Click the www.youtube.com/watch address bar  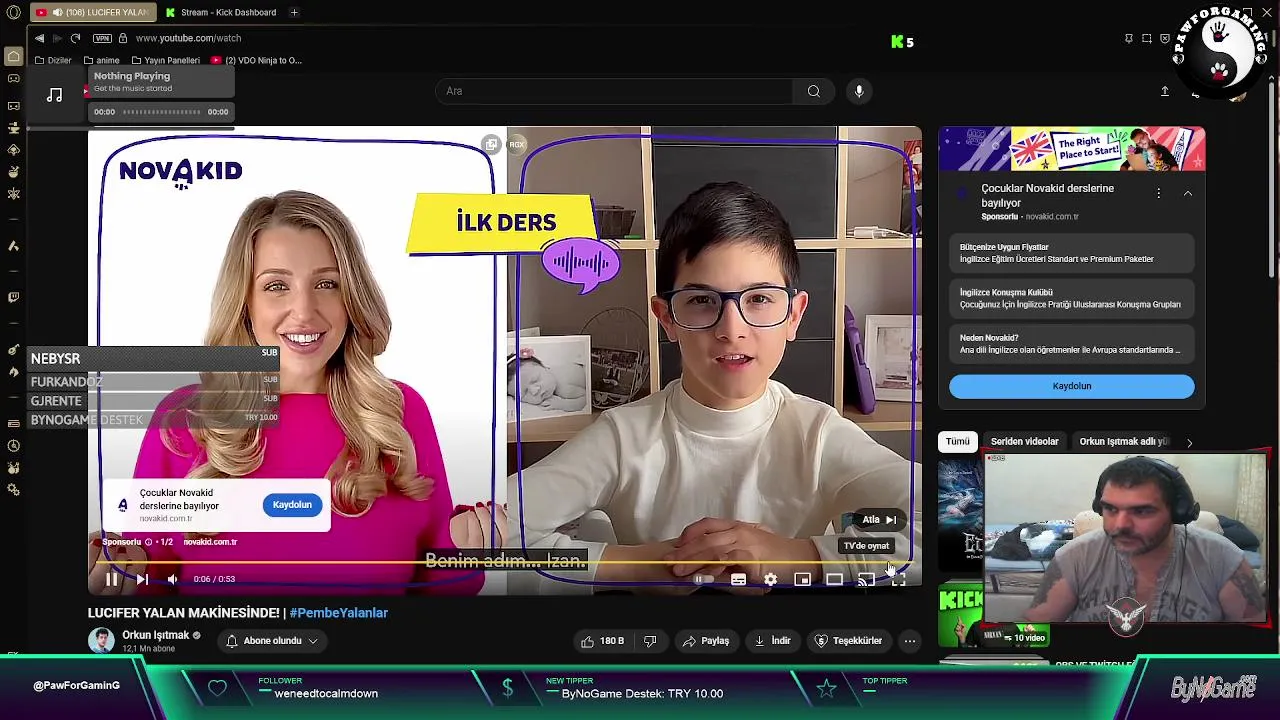pos(188,38)
